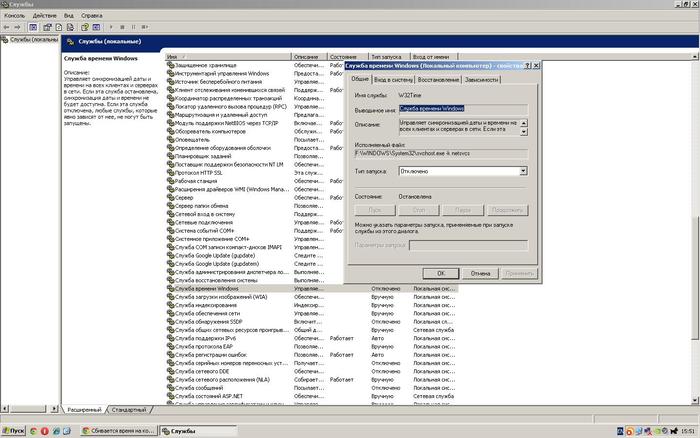Click the Windows 'Пуск' Start button in the taskbar

click(13, 431)
